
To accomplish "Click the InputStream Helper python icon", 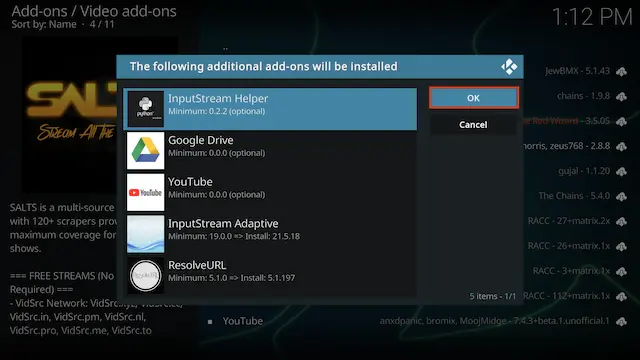I will click(145, 109).
